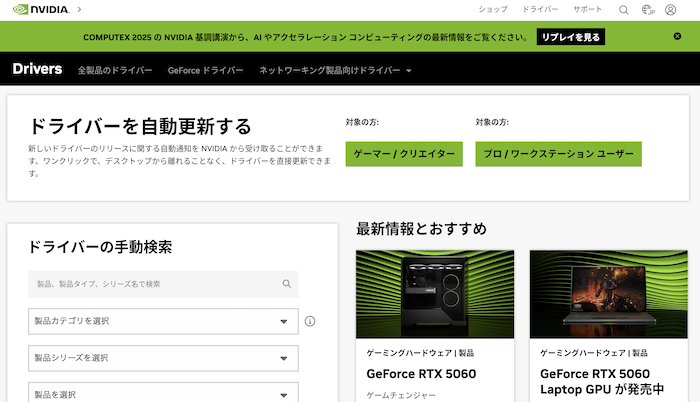Open the GeForce RTX 5060 Laptop thumbnail
The width and height of the screenshot is (700, 402).
click(608, 294)
